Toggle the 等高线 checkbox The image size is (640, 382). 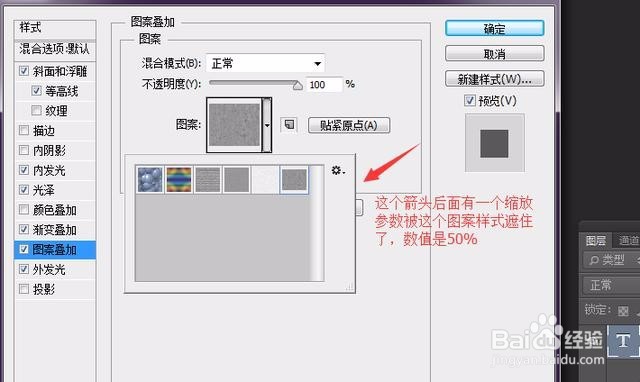click(36, 90)
